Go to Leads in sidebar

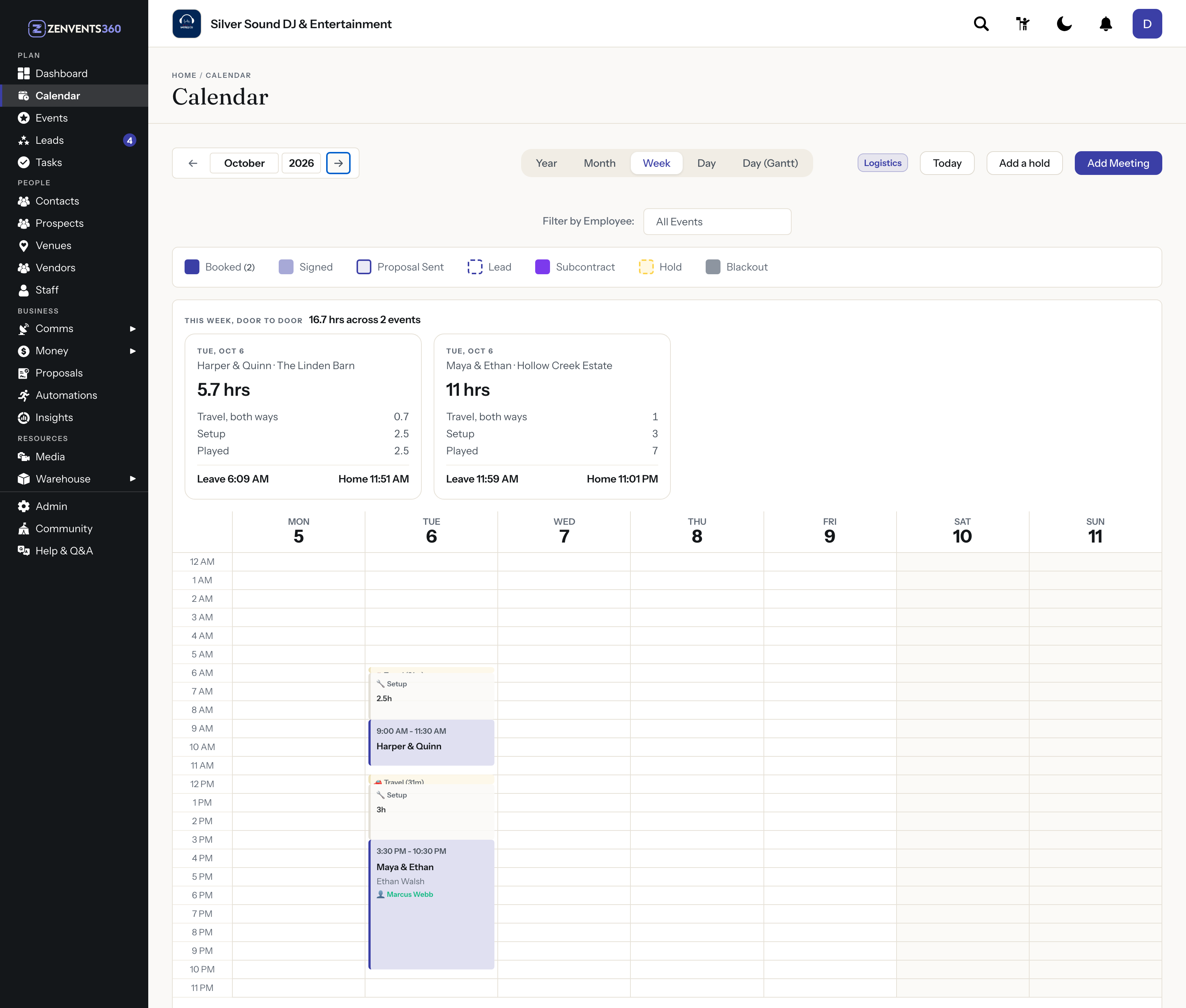(x=74, y=140)
